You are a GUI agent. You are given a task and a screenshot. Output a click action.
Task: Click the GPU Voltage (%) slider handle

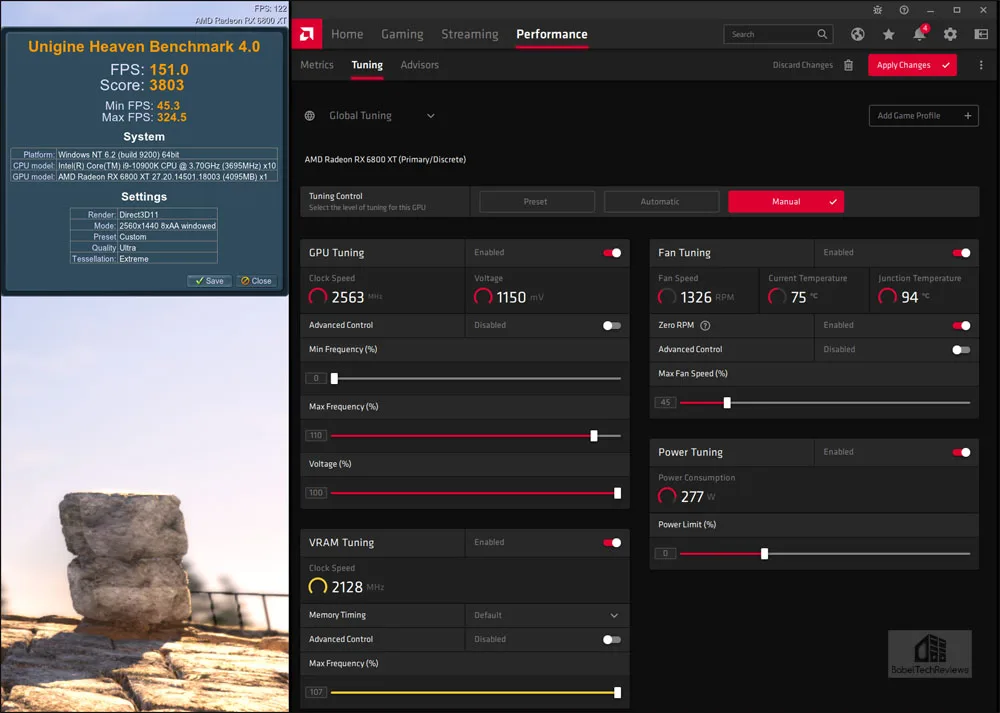click(617, 493)
